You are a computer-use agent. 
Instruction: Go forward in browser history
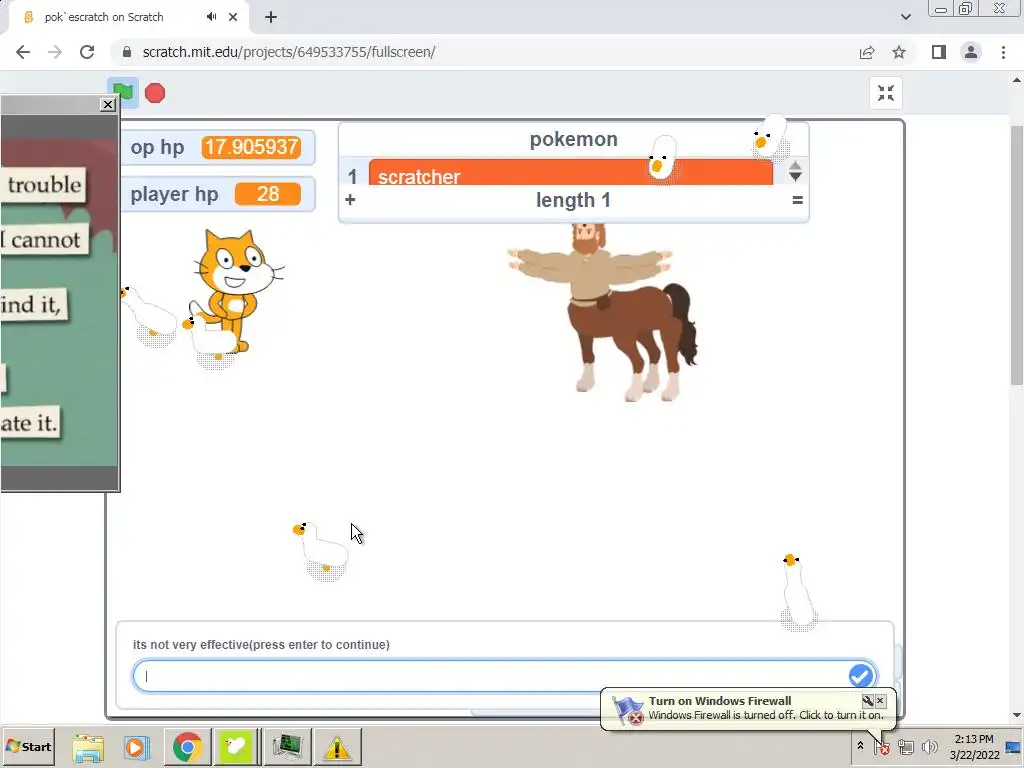click(55, 52)
